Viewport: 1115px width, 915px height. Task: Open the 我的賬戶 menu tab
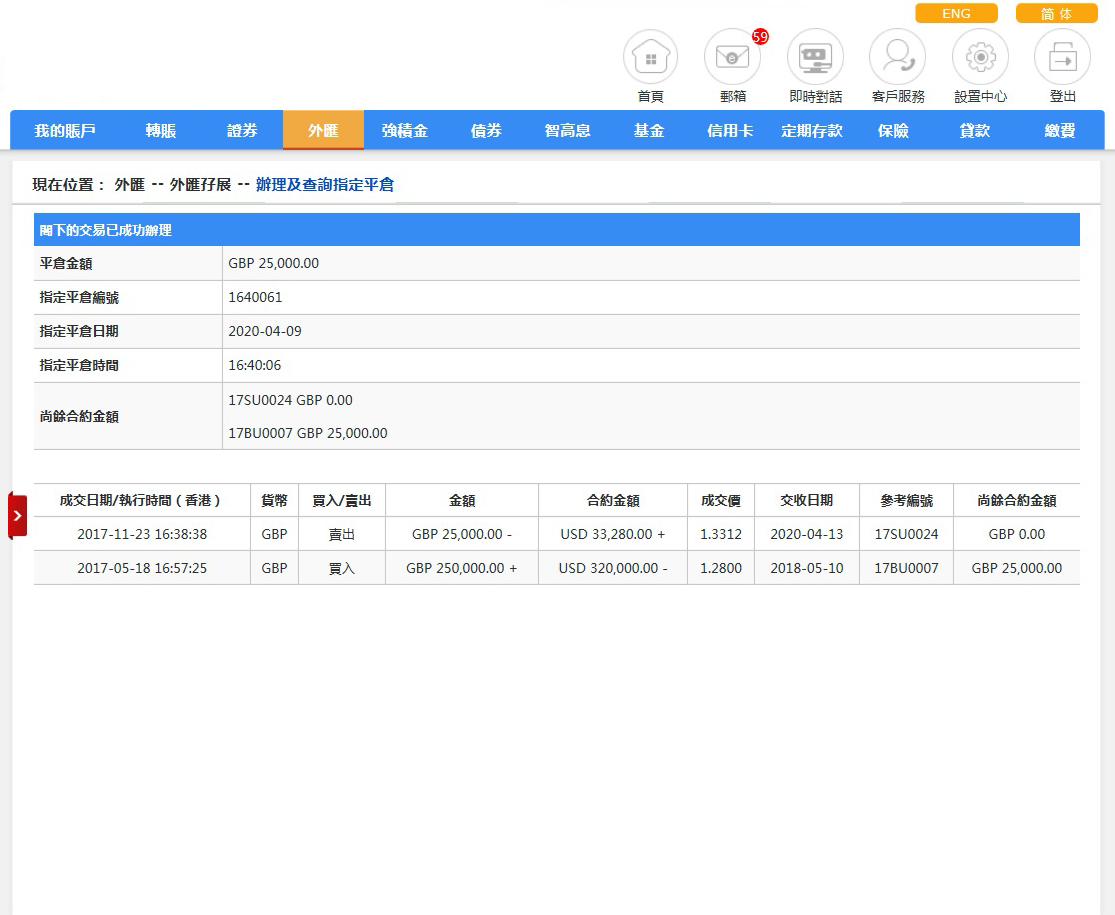pos(64,131)
